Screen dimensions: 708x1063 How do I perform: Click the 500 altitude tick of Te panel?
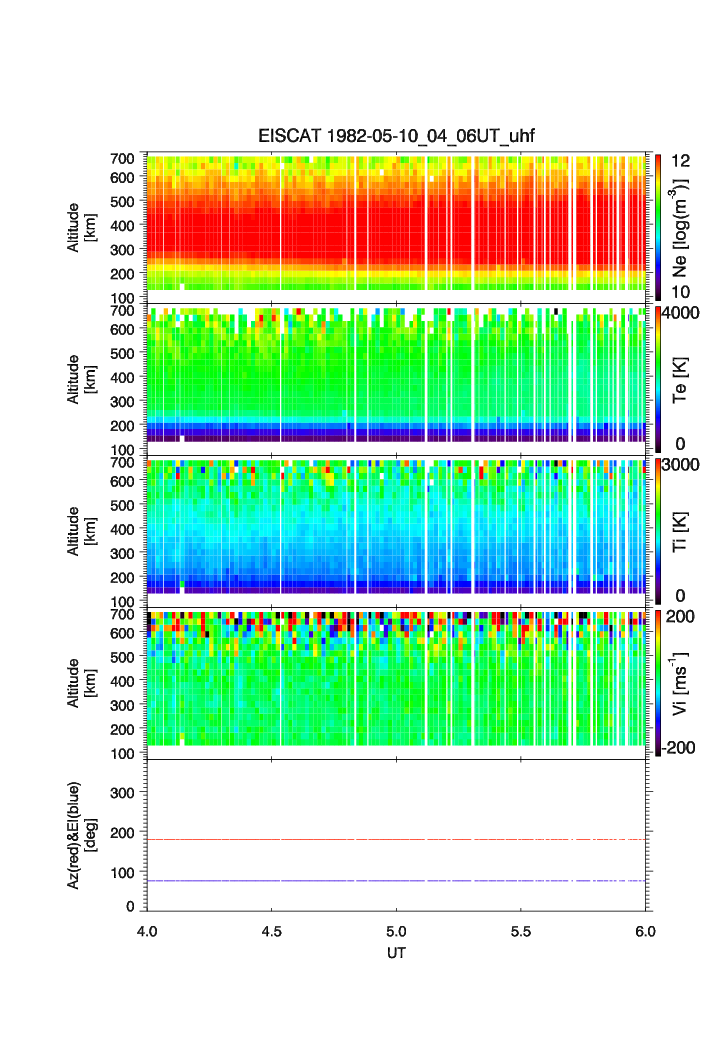(122, 353)
